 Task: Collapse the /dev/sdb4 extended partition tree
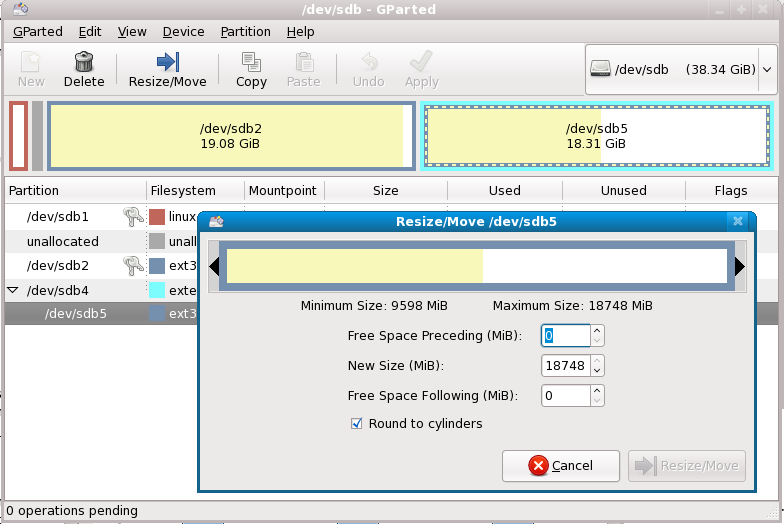(x=14, y=290)
